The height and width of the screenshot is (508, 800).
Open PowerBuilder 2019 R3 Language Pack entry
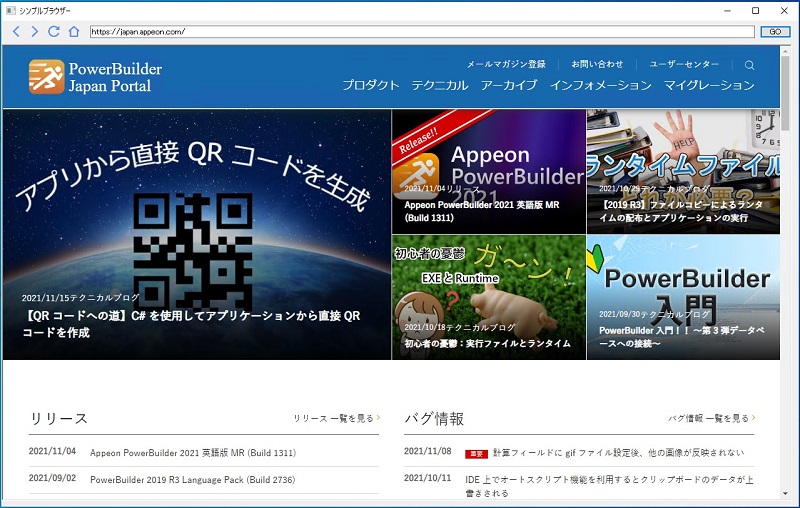coord(192,480)
